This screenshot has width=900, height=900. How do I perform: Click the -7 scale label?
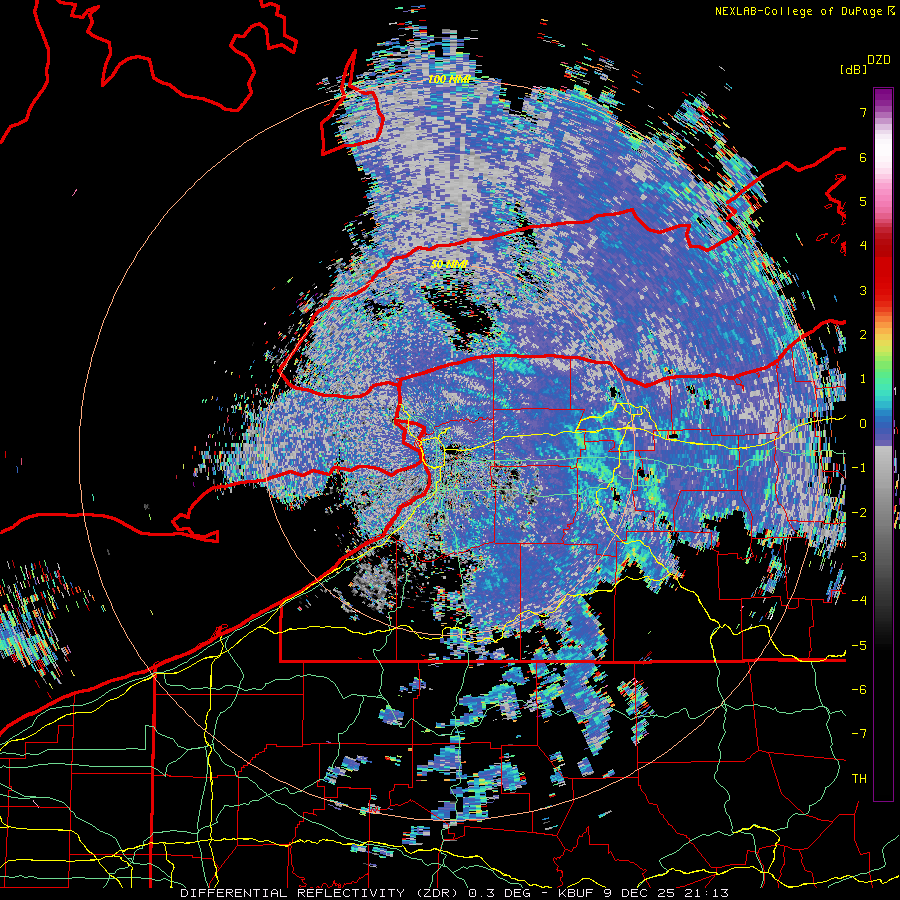859,734
